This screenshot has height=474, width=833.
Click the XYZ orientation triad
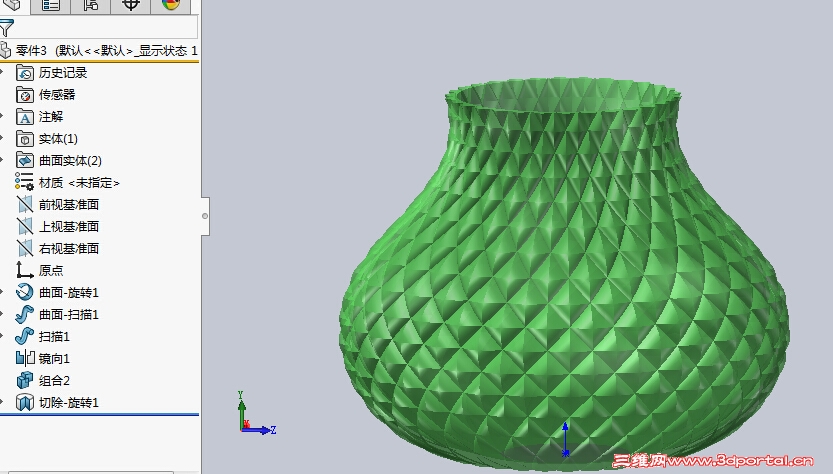[x=257, y=413]
